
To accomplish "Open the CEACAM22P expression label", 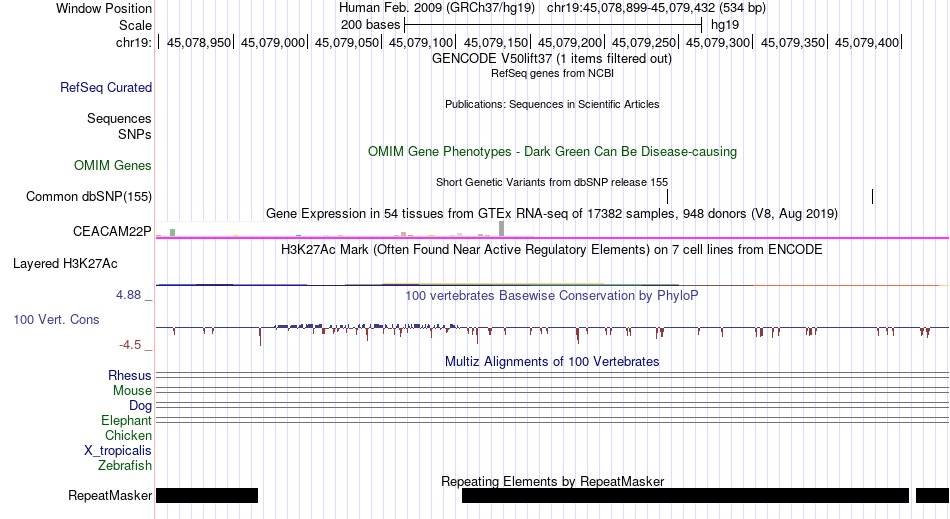I will point(111,231).
